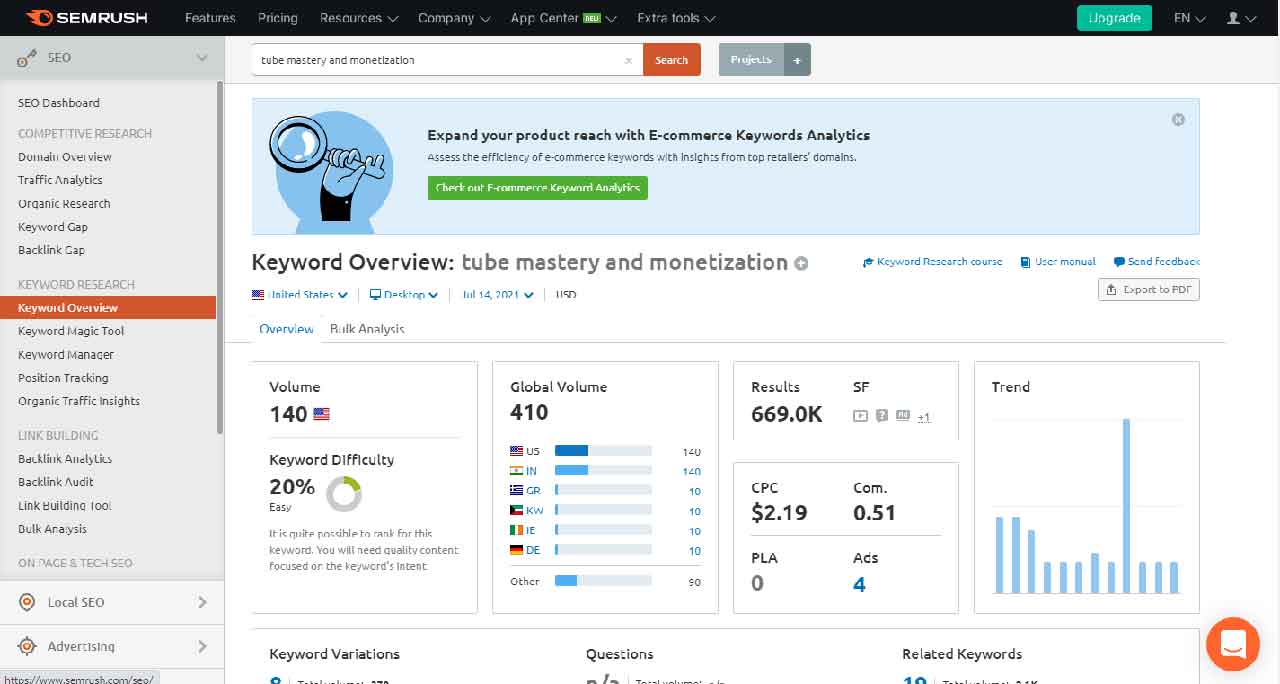The image size is (1280, 684).
Task: Change the United States country dropdown
Action: (x=300, y=295)
